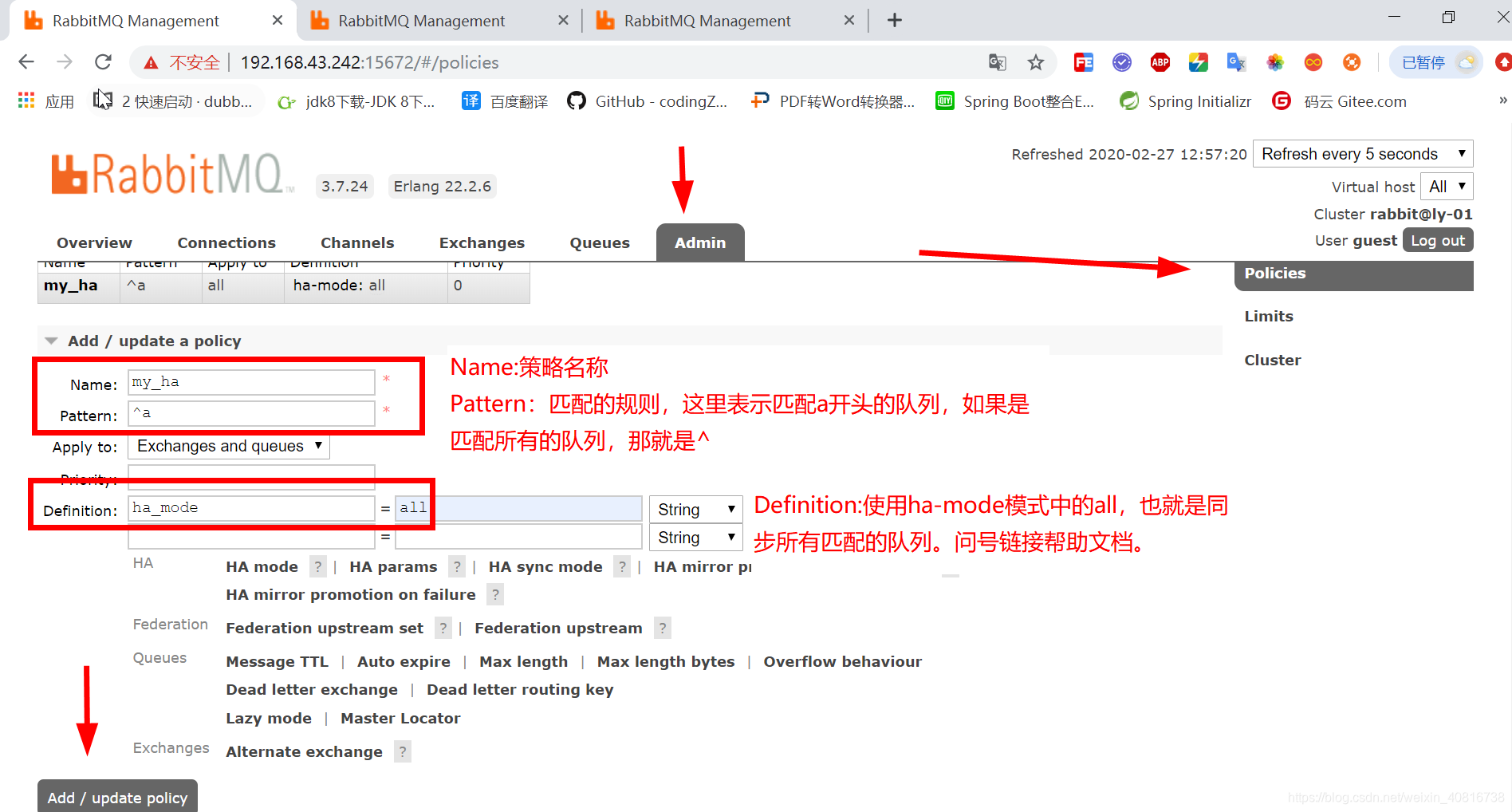Viewport: 1512px width, 812px height.
Task: Open the GitHub codingZ bookmark
Action: click(648, 101)
